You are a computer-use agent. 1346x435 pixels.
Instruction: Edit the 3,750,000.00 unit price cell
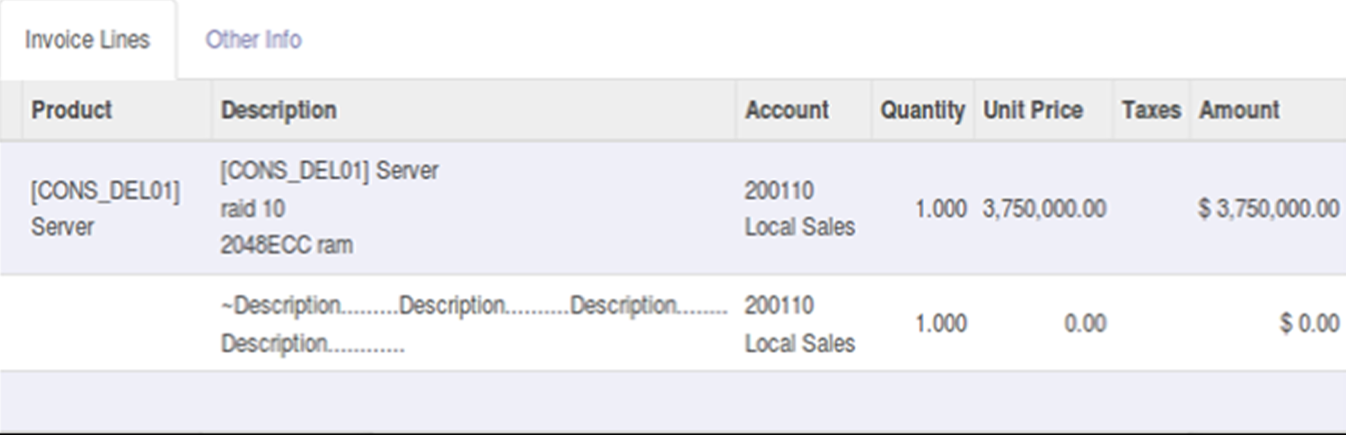(x=1044, y=209)
